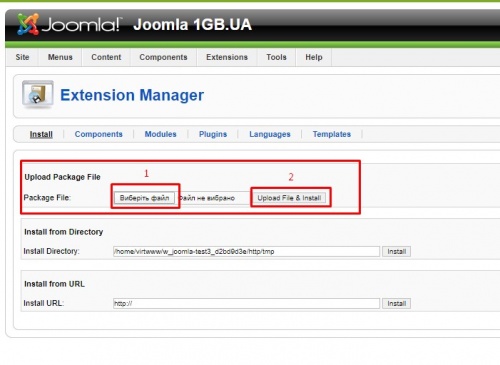Viewport: 500px width, 365px height.
Task: Open the Help menu
Action: [314, 57]
